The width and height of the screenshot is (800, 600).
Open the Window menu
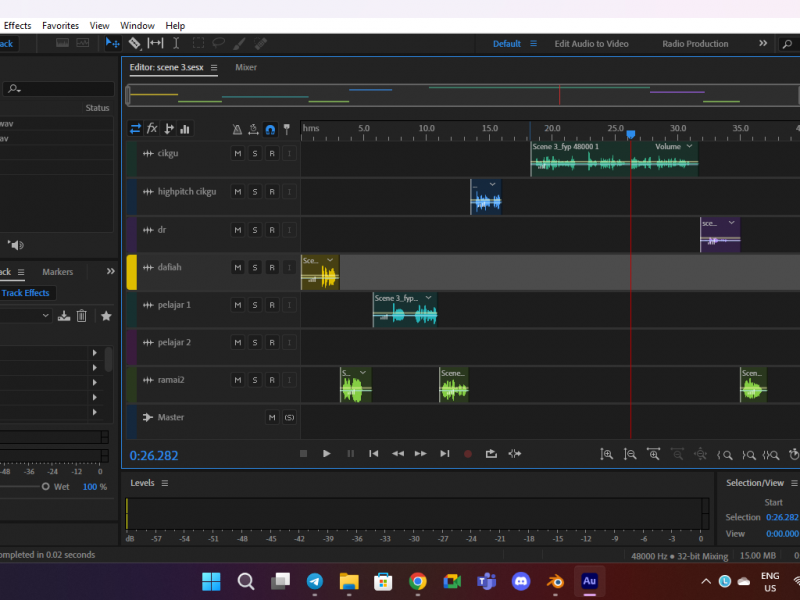click(x=137, y=25)
